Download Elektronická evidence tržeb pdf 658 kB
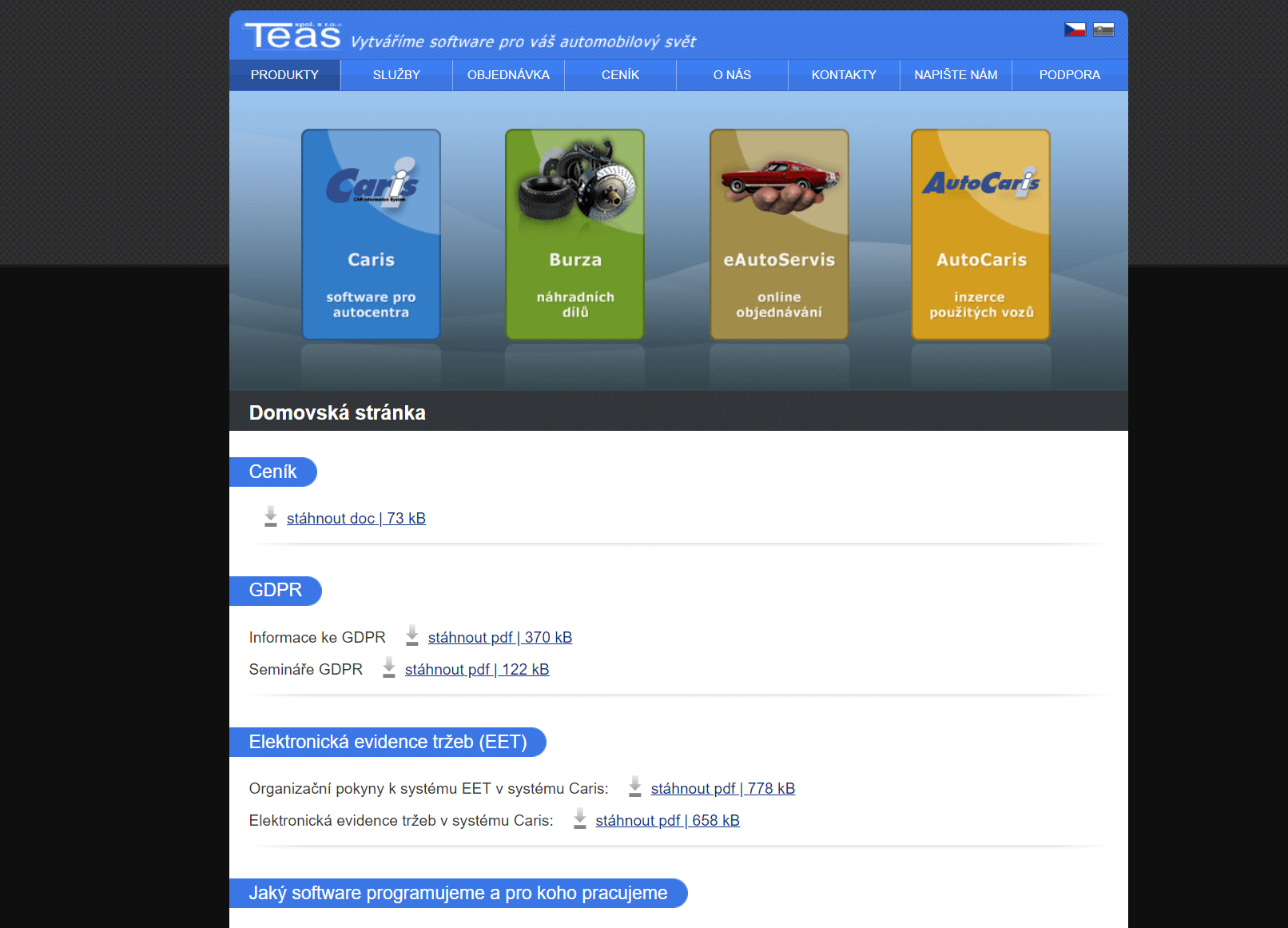Image resolution: width=1288 pixels, height=928 pixels. (668, 820)
